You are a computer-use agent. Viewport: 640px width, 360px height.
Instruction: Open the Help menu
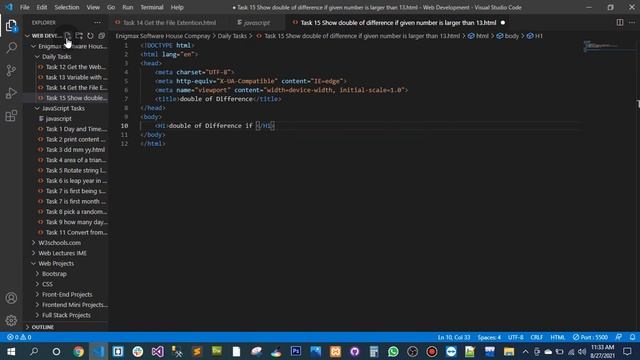pos(177,7)
